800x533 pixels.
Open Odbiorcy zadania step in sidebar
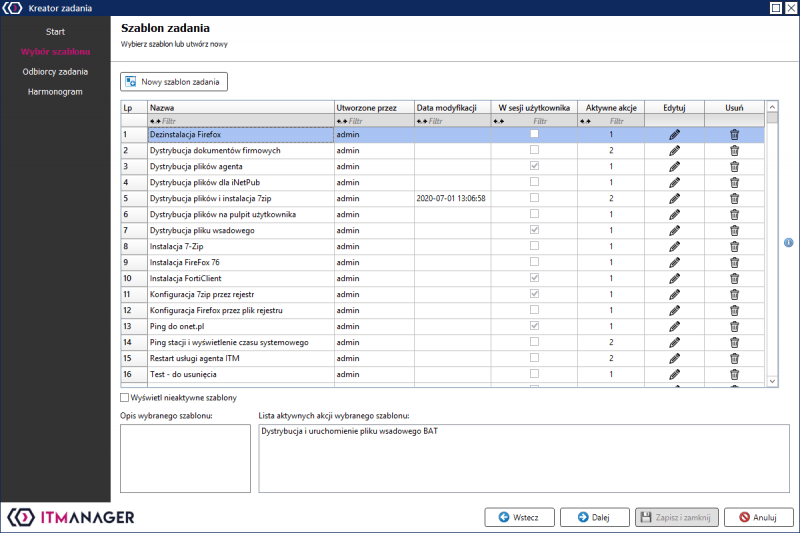click(x=55, y=72)
